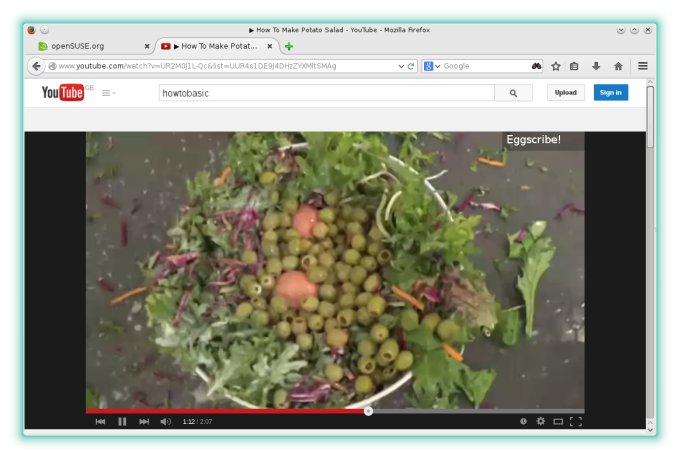Go to the home page icon
The height and width of the screenshot is (459, 680).
point(618,66)
